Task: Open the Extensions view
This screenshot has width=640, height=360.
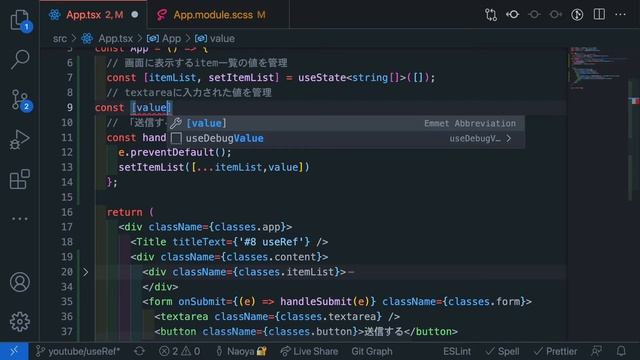Action: tap(20, 179)
